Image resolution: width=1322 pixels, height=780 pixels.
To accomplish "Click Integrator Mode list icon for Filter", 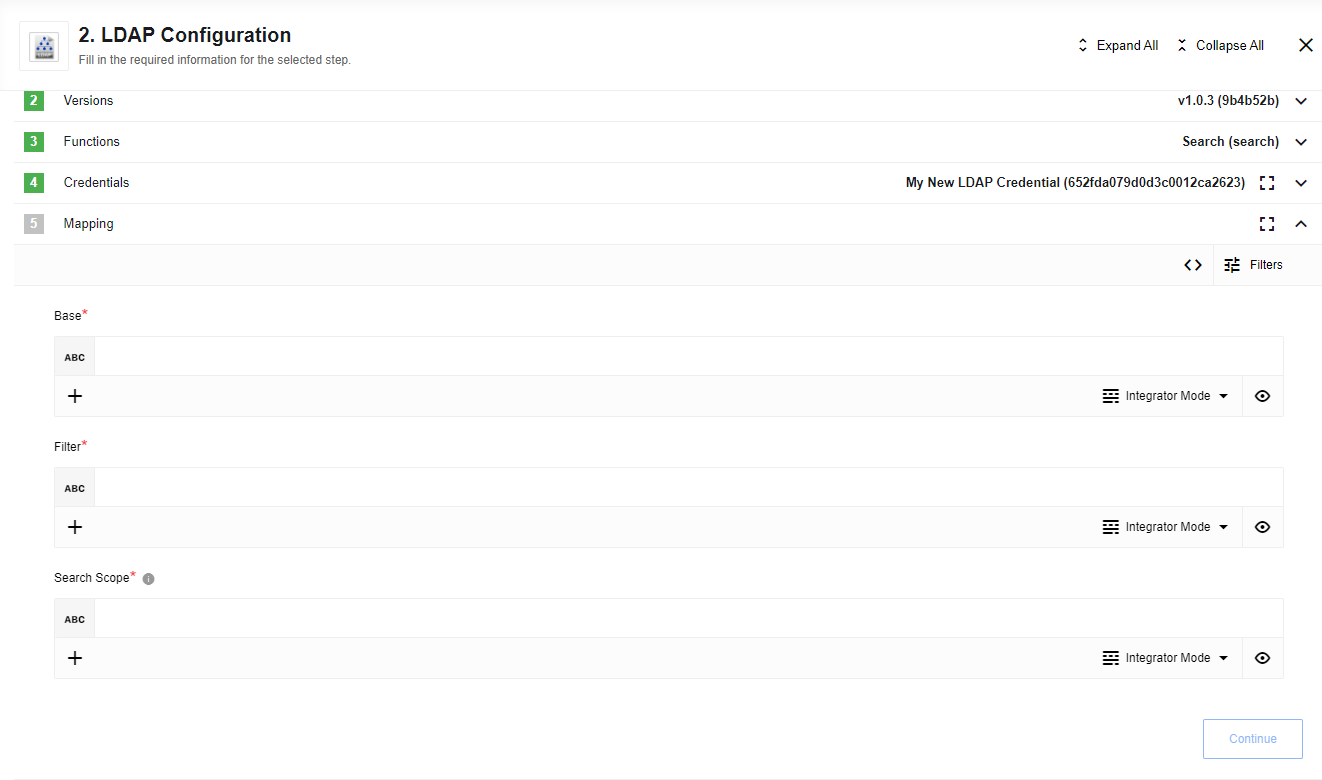I will click(x=1110, y=527).
